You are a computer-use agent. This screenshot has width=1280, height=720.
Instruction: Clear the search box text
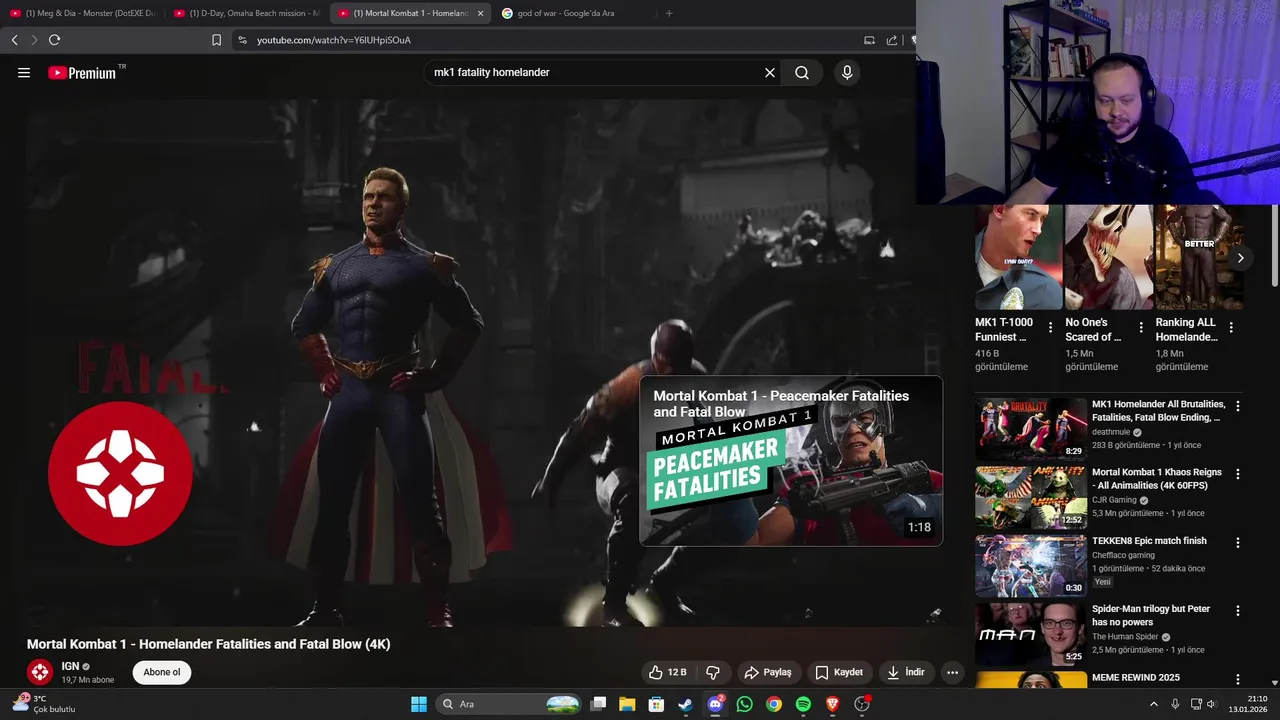[770, 72]
